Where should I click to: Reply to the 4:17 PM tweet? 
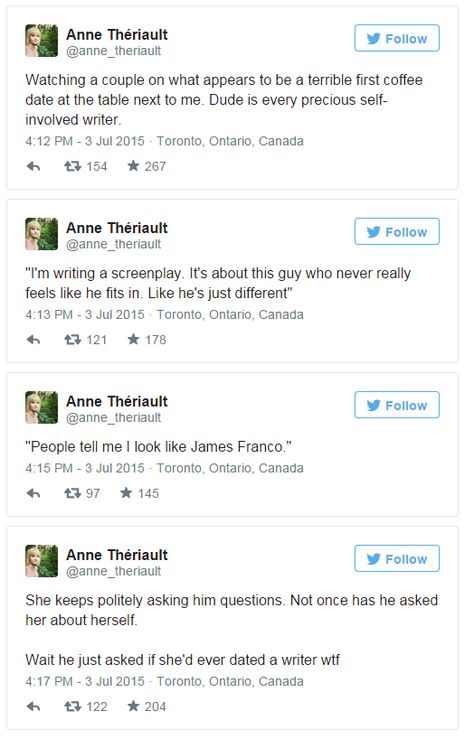pos(33,706)
